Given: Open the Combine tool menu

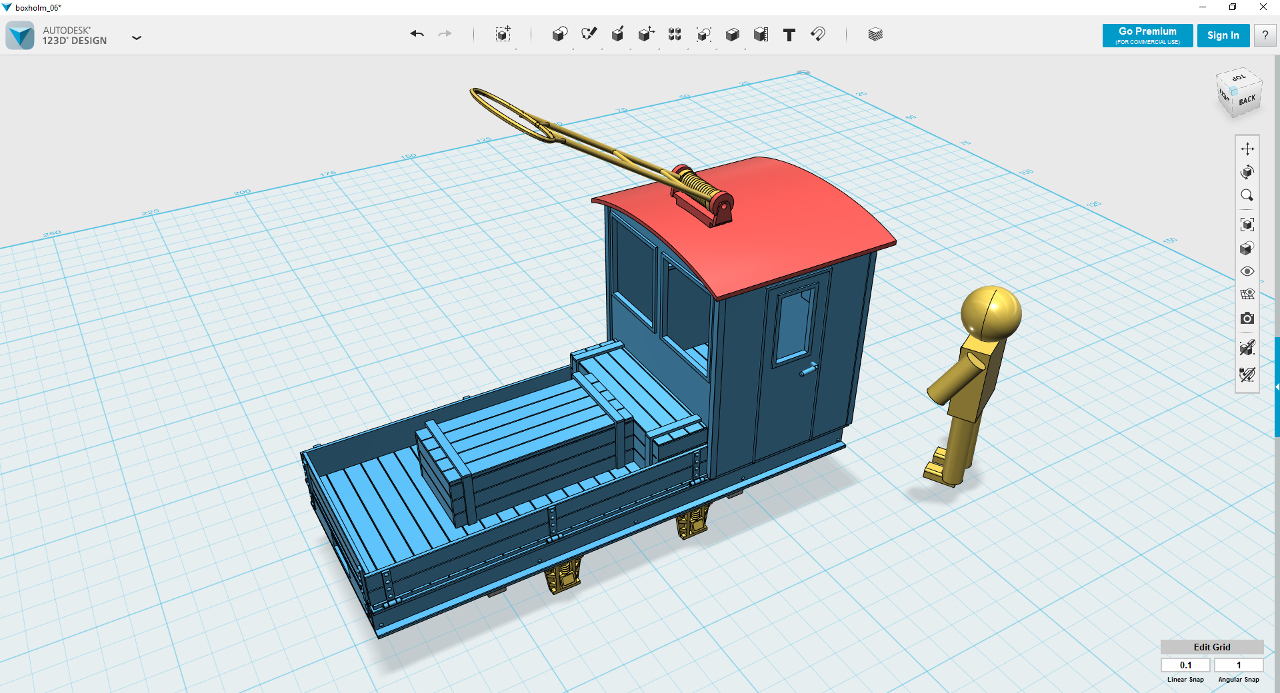Looking at the screenshot, I should coord(732,34).
